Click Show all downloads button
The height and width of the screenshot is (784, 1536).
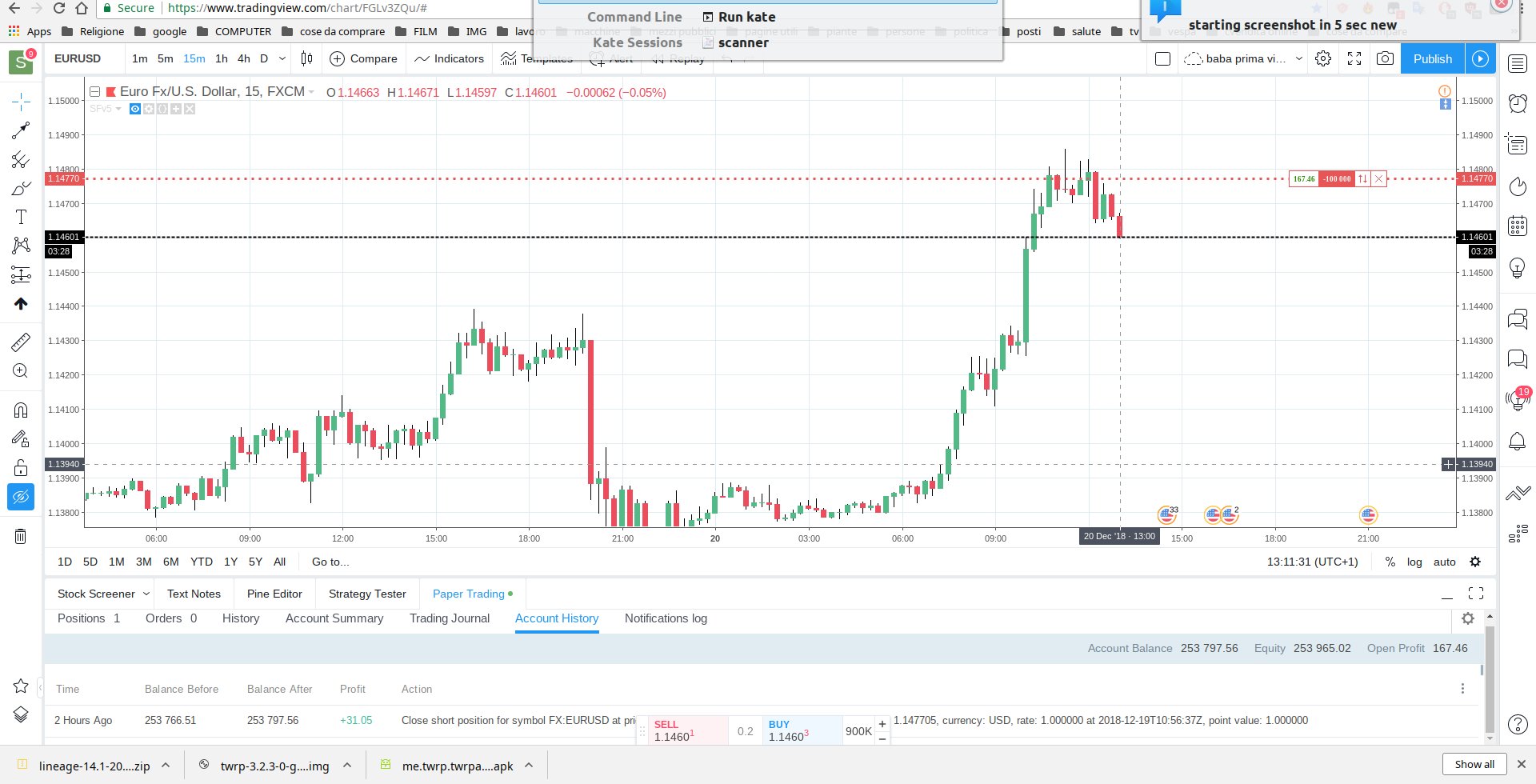[x=1474, y=764]
